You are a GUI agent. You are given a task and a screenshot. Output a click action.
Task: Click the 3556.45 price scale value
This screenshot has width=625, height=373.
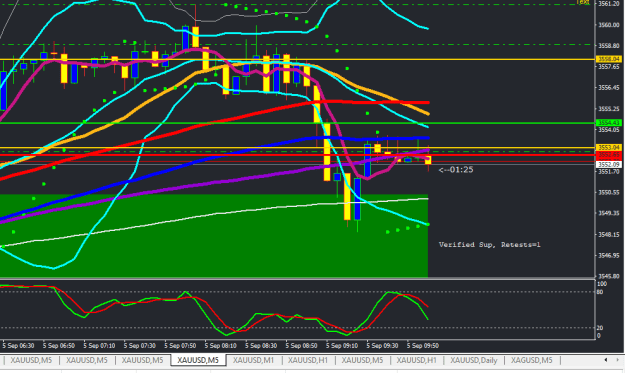tap(609, 88)
